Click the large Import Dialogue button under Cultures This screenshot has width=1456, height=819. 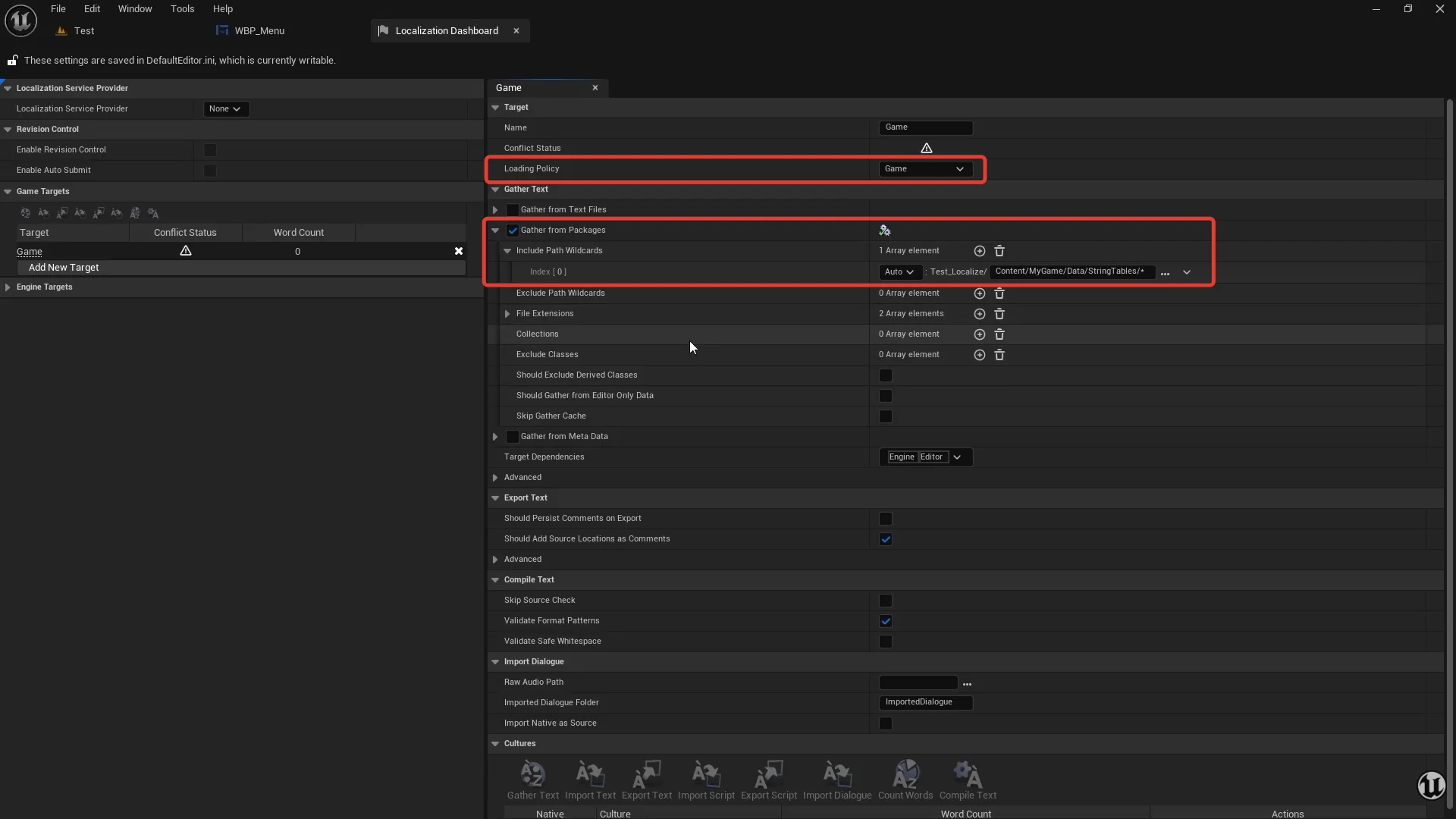(837, 780)
